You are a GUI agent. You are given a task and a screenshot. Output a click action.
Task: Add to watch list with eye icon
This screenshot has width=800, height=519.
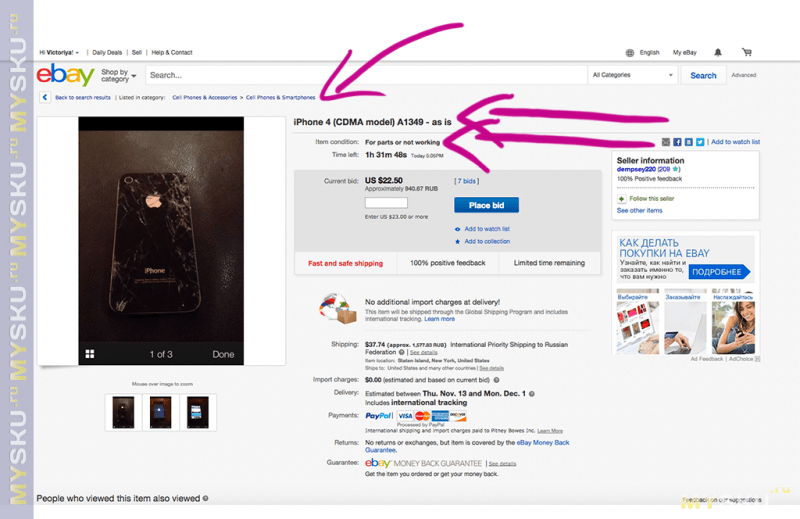coord(482,229)
